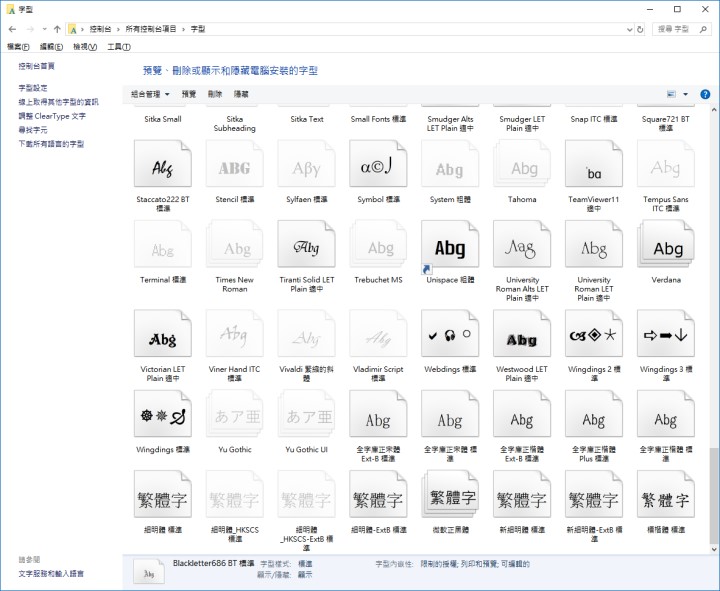
Task: Open the 組合管理 dropdown
Action: 150,94
